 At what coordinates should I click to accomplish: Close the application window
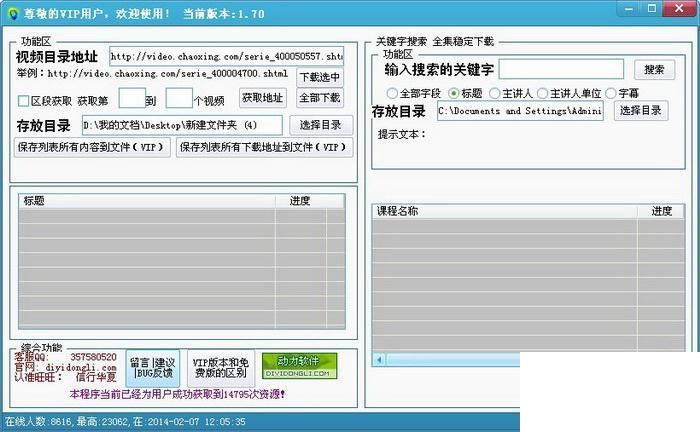(679, 9)
